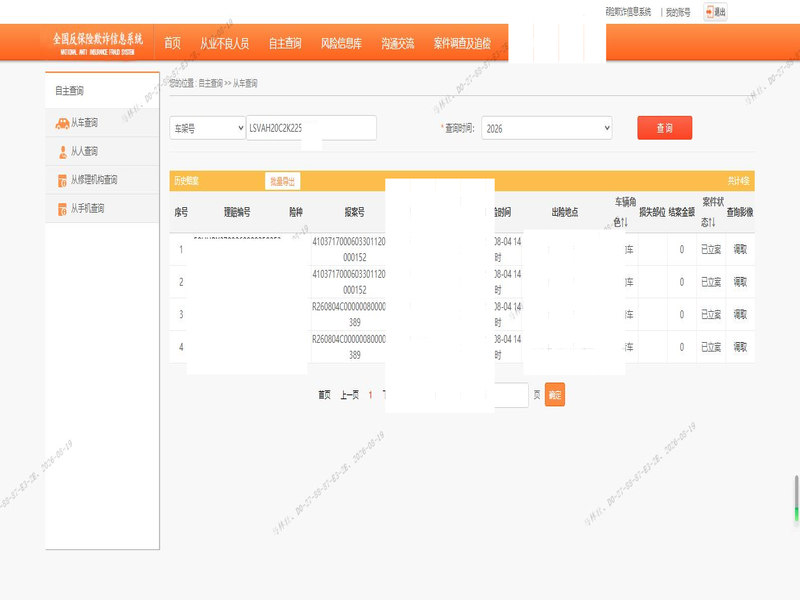The height and width of the screenshot is (600, 800).
Task: Click the orange 确定 page jump button
Action: point(555,394)
